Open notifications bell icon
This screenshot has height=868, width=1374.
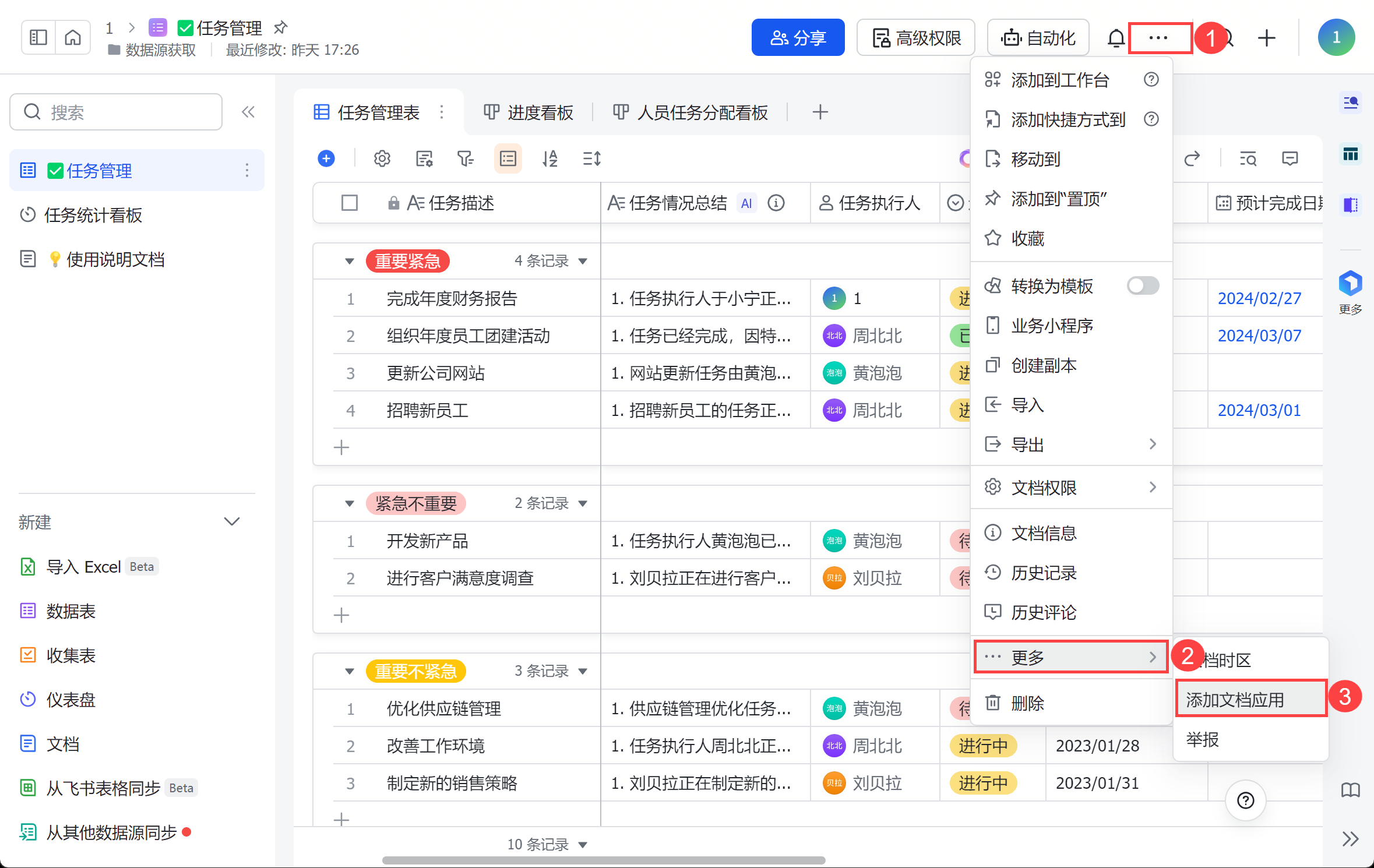click(x=1115, y=38)
